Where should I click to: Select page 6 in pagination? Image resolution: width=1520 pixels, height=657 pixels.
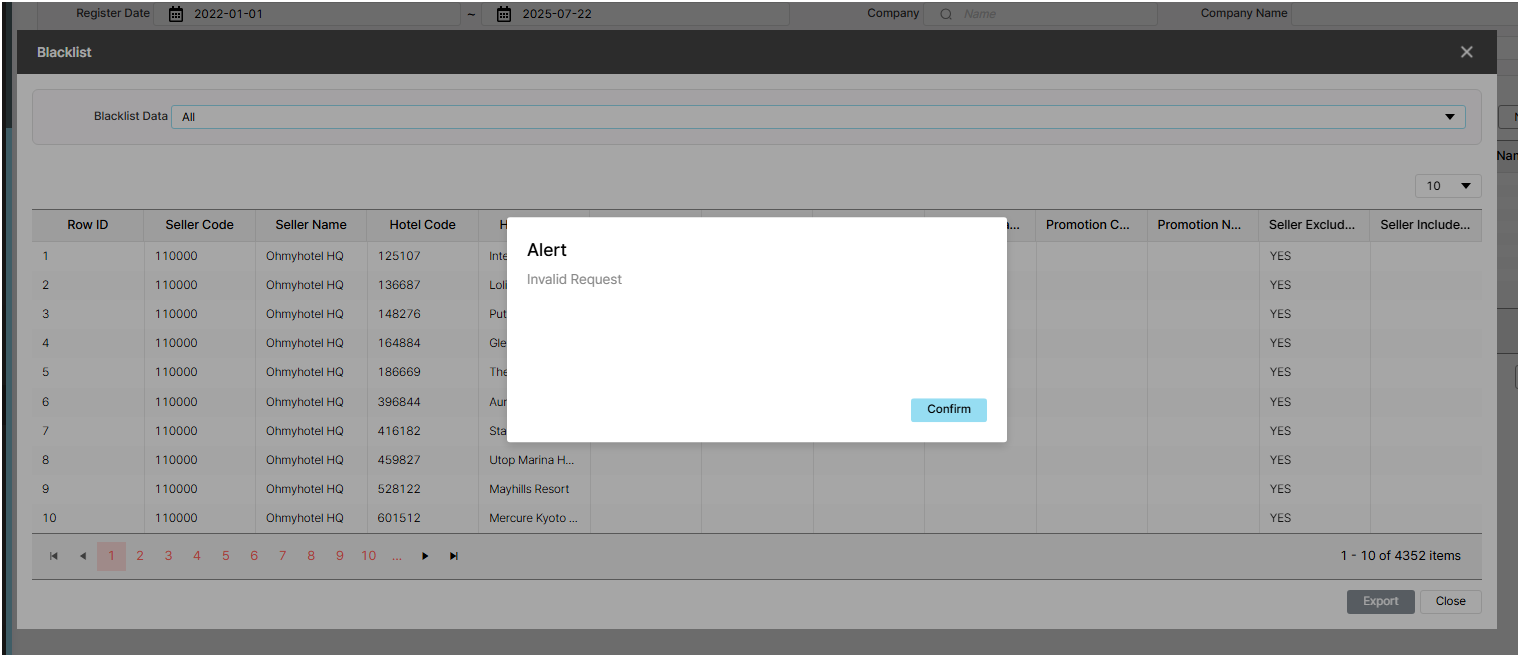(254, 556)
